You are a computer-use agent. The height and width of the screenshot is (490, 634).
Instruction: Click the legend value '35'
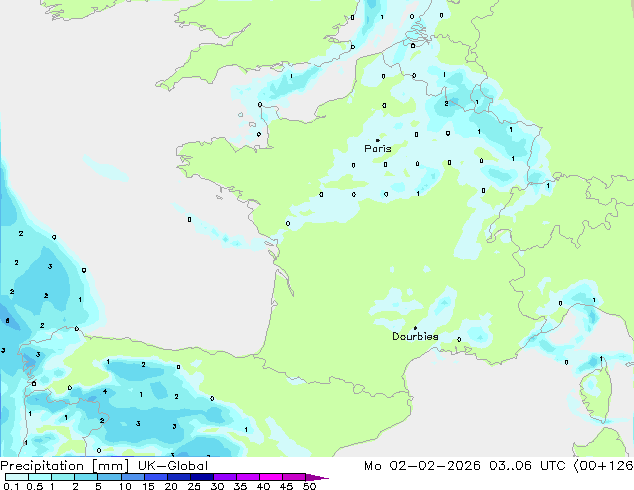coord(240,486)
